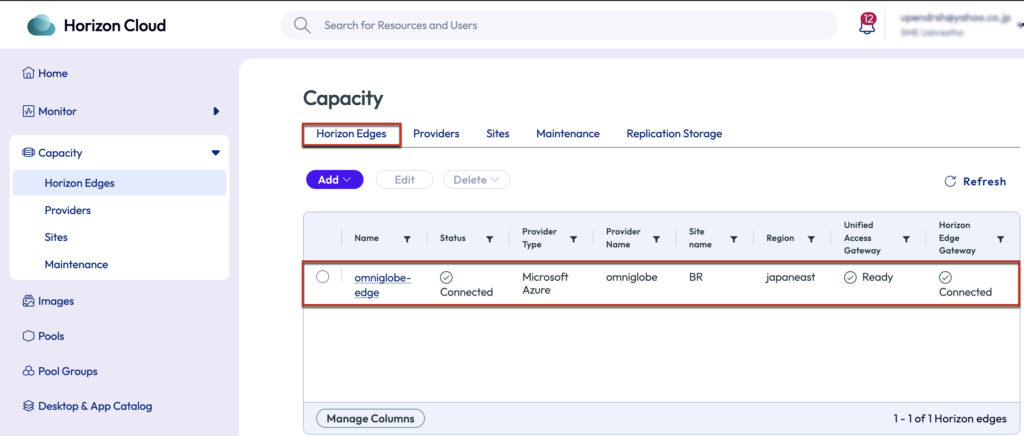Filter the Status column
1024x436 pixels.
point(489,239)
